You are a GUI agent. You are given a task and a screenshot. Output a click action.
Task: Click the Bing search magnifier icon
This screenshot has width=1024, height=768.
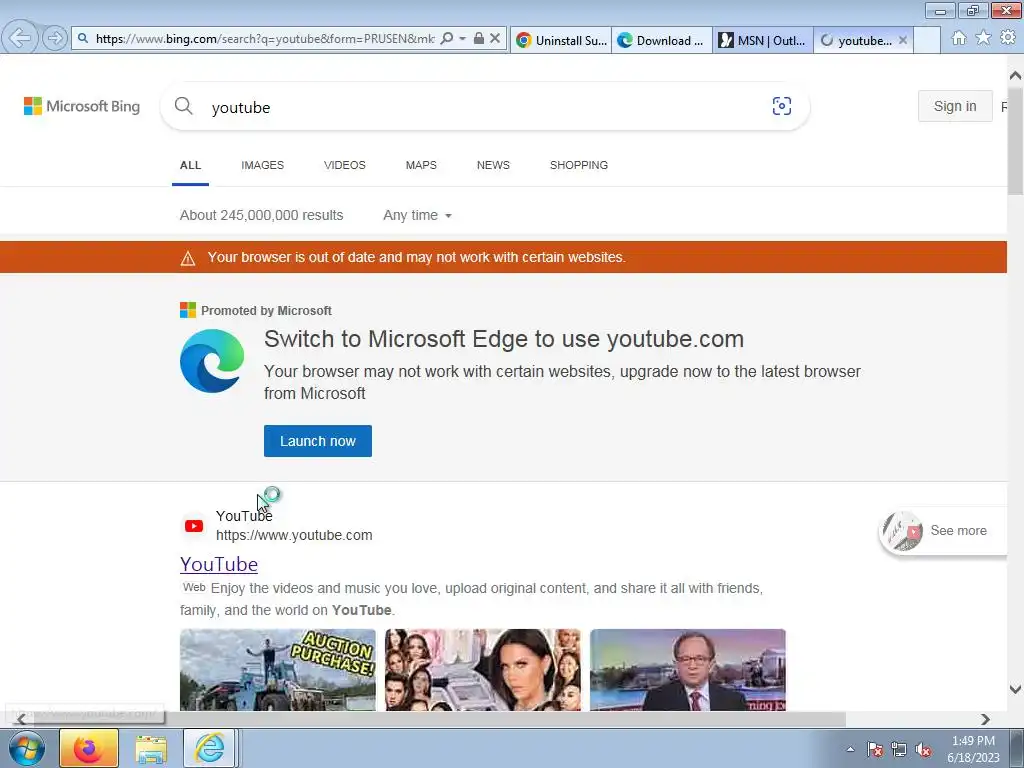click(x=184, y=106)
